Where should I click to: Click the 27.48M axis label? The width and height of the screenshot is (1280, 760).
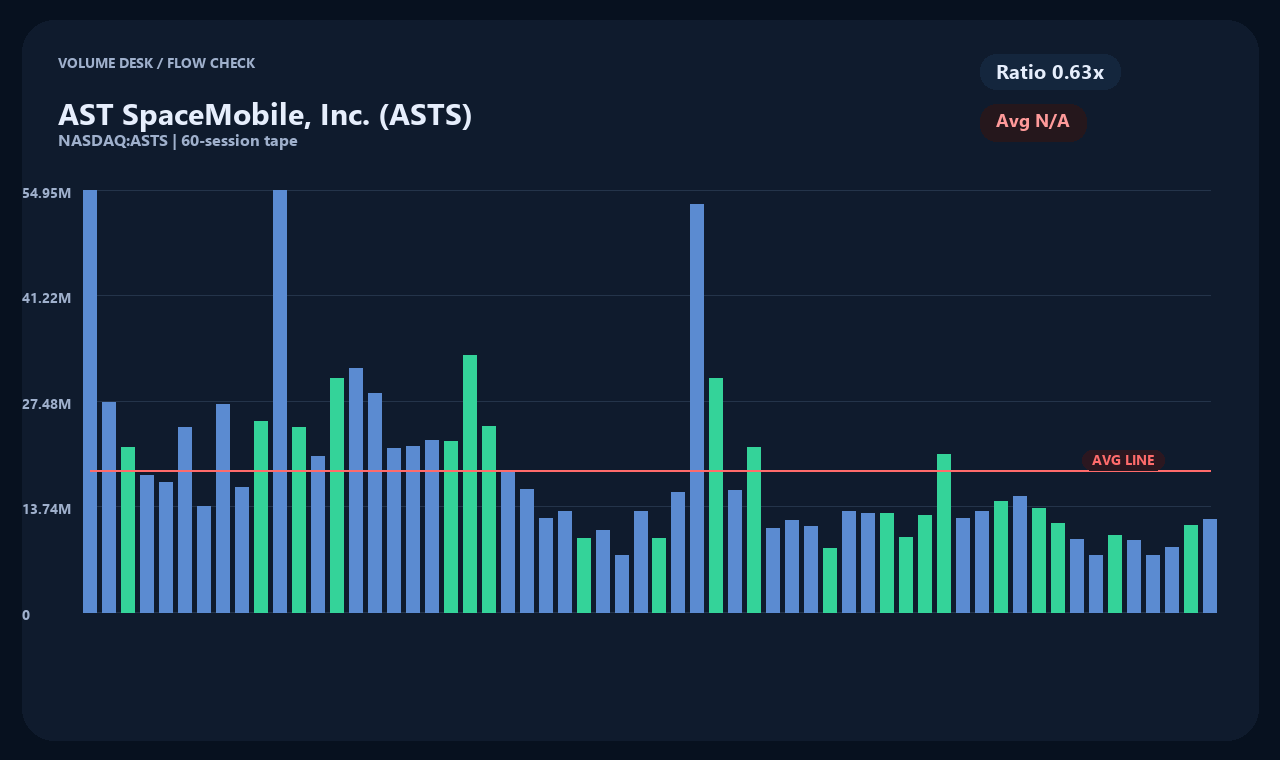tap(47, 404)
